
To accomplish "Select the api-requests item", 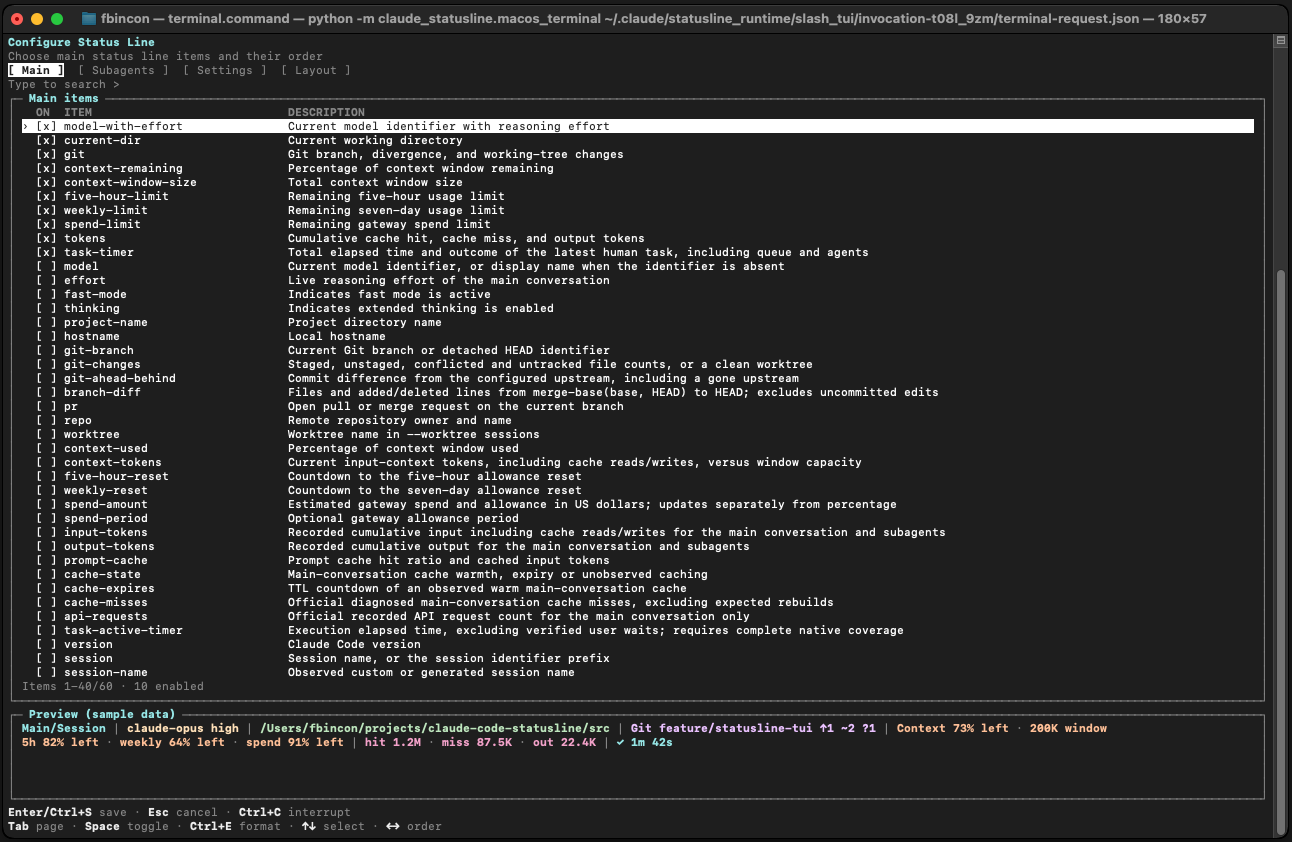I will coord(106,617).
